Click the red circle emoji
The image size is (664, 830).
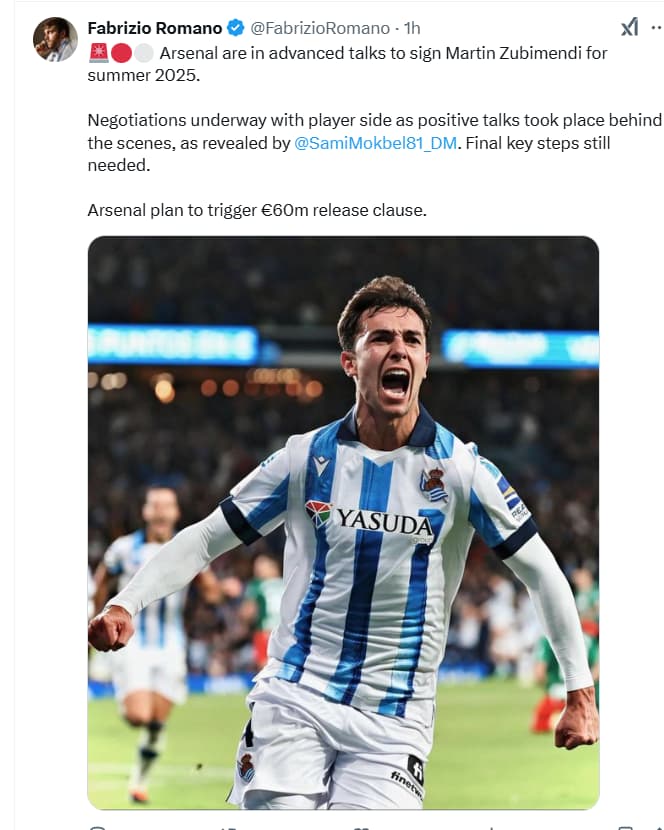click(121, 53)
